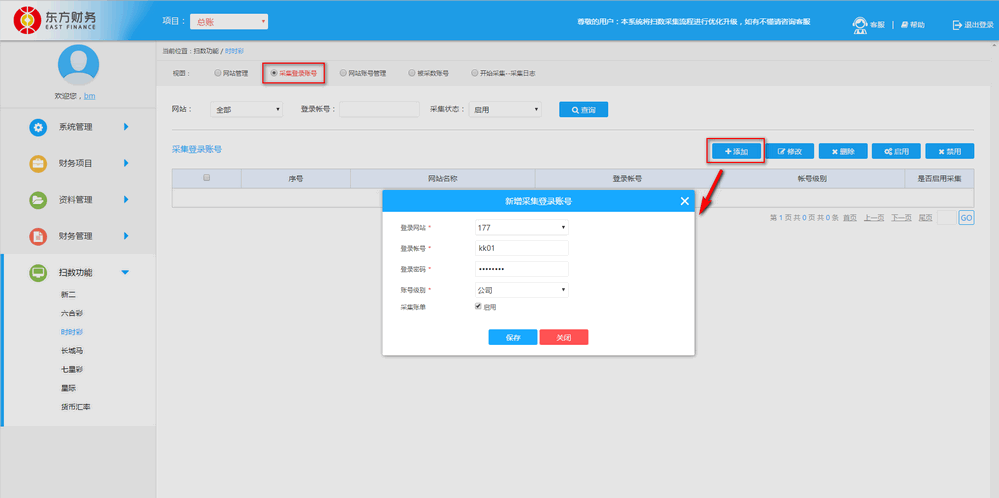Image resolution: width=999 pixels, height=498 pixels.
Task: Click the 资料管理 folder icon
Action: click(x=38, y=200)
